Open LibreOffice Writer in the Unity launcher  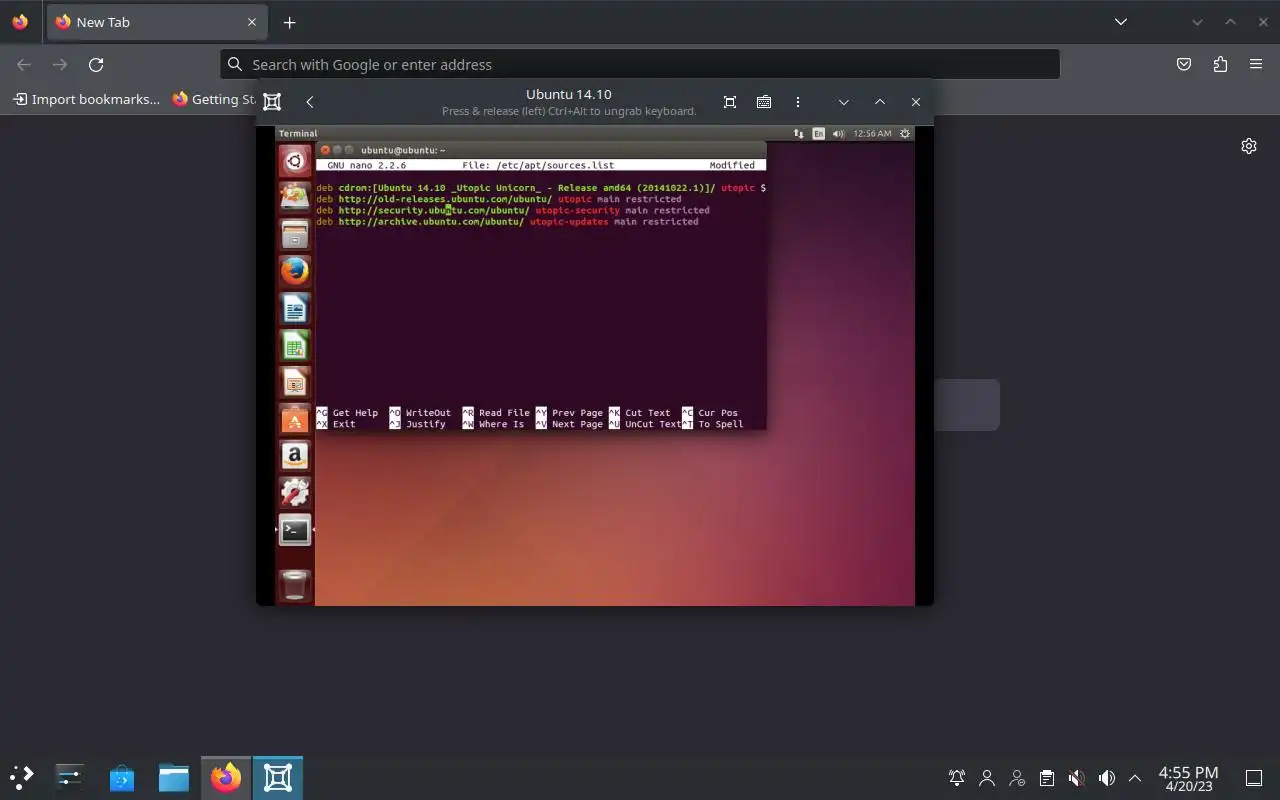coord(295,308)
